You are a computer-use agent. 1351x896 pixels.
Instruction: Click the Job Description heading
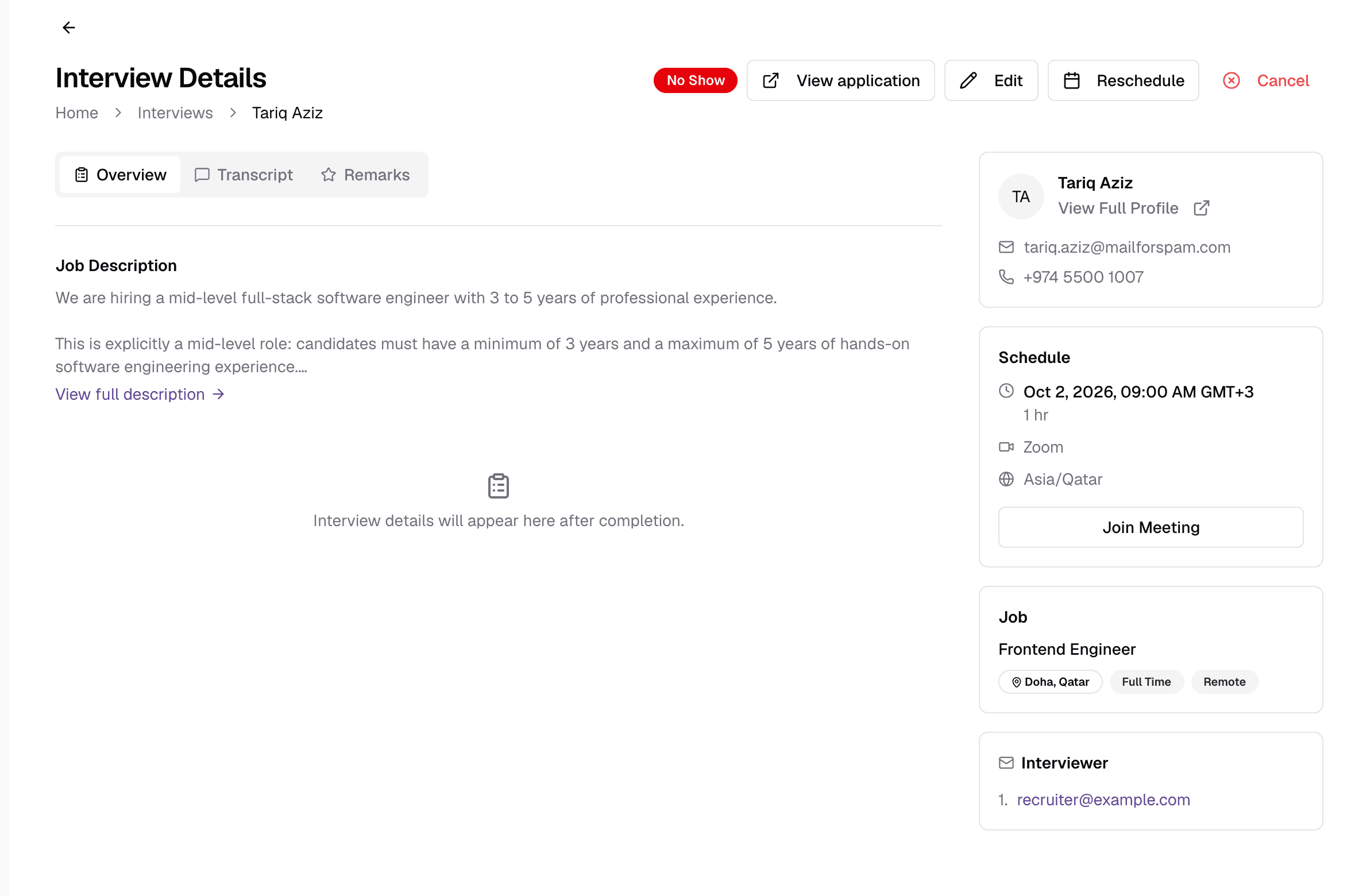point(116,265)
